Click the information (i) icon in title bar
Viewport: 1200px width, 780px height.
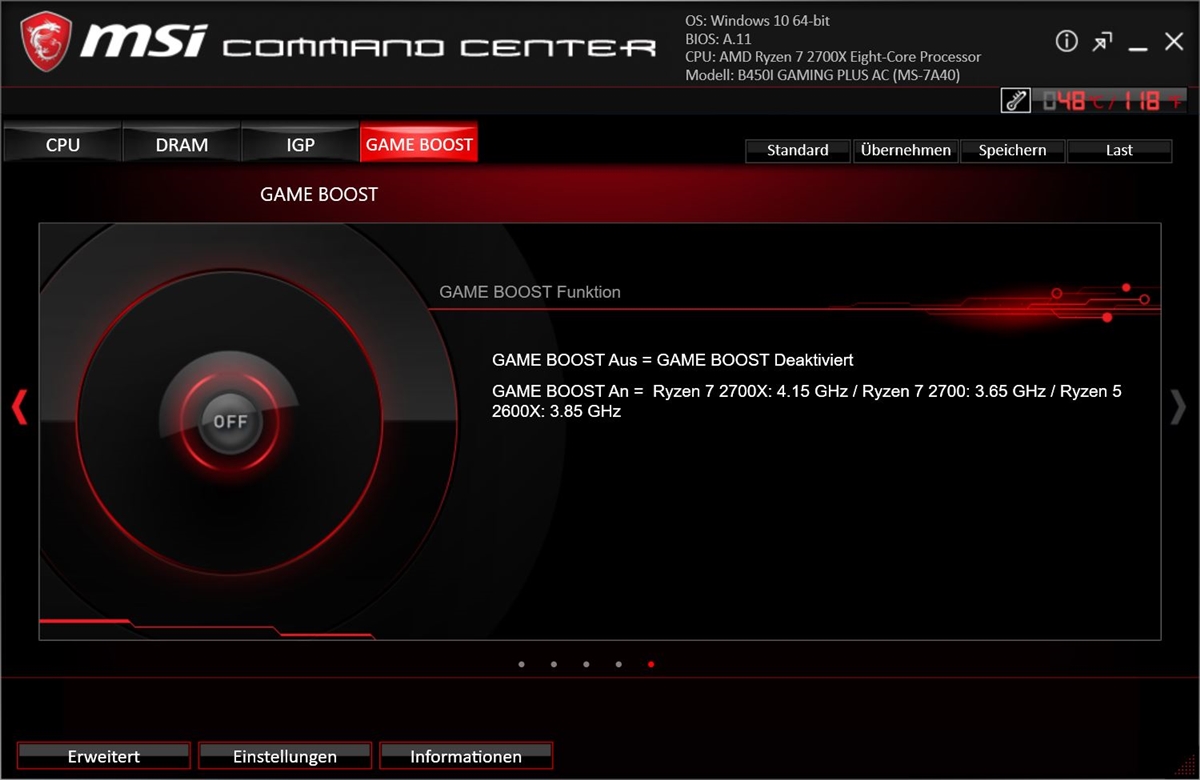tap(1067, 41)
